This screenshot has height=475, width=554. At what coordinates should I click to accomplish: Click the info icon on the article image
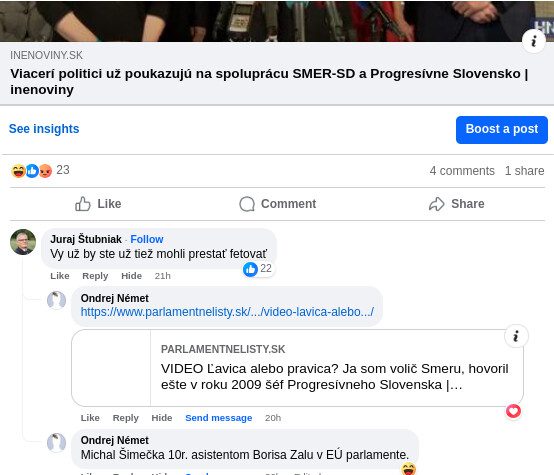click(x=534, y=41)
